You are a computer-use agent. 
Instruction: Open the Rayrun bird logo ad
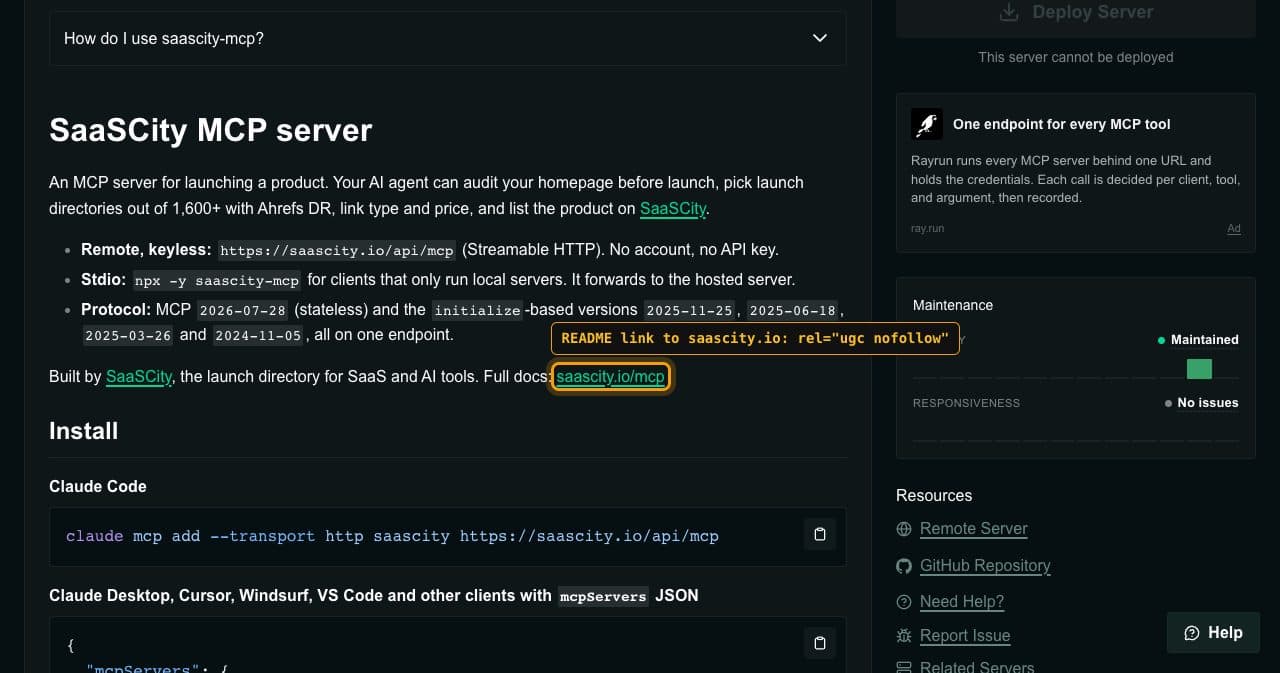tap(927, 124)
